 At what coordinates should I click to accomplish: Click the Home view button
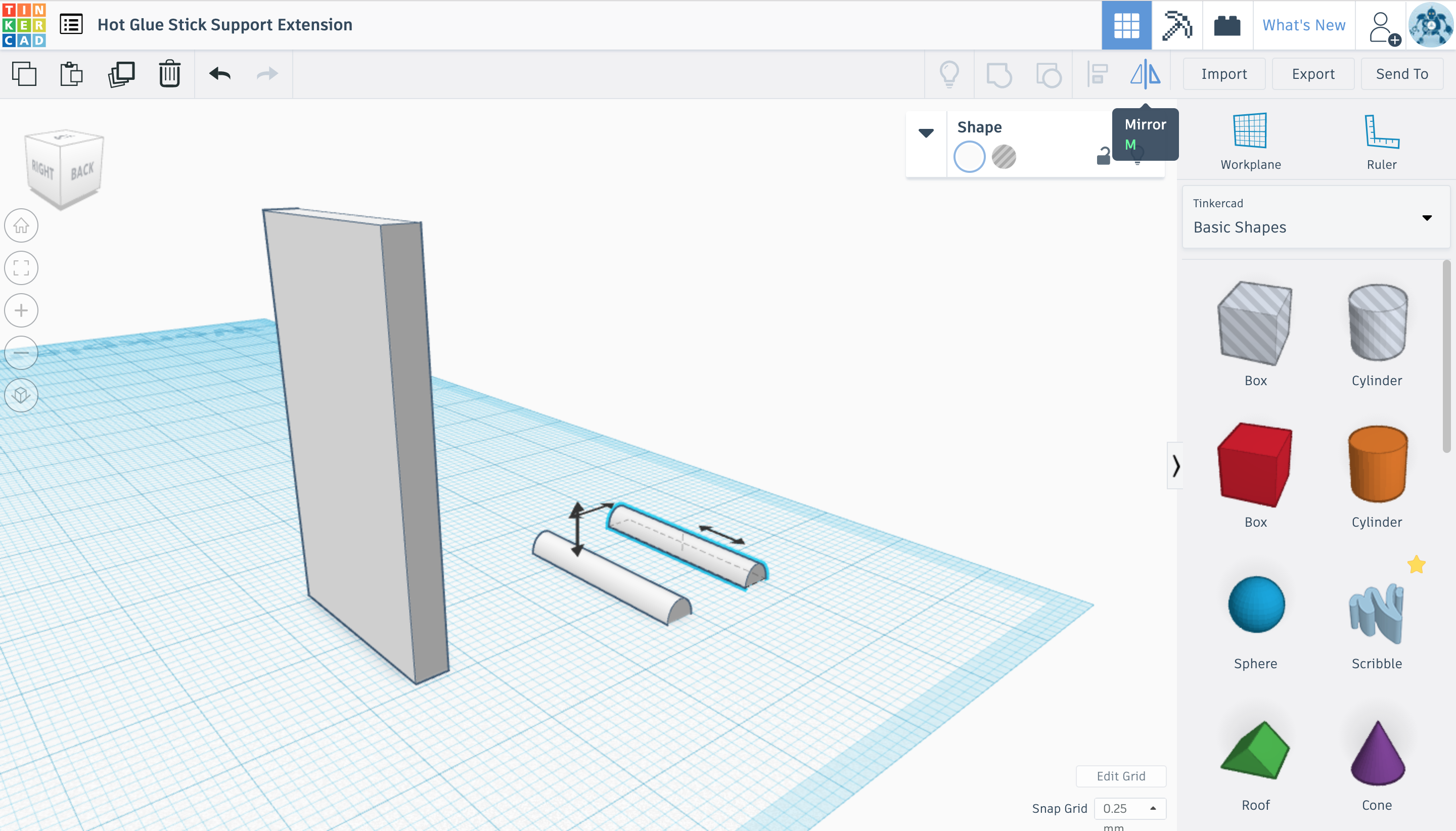[21, 225]
